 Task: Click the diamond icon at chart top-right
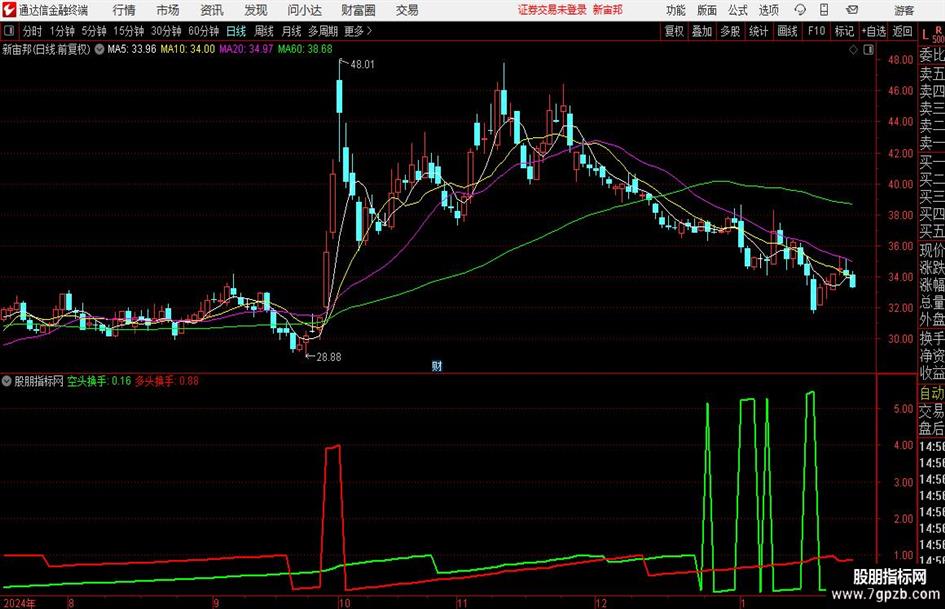853,50
